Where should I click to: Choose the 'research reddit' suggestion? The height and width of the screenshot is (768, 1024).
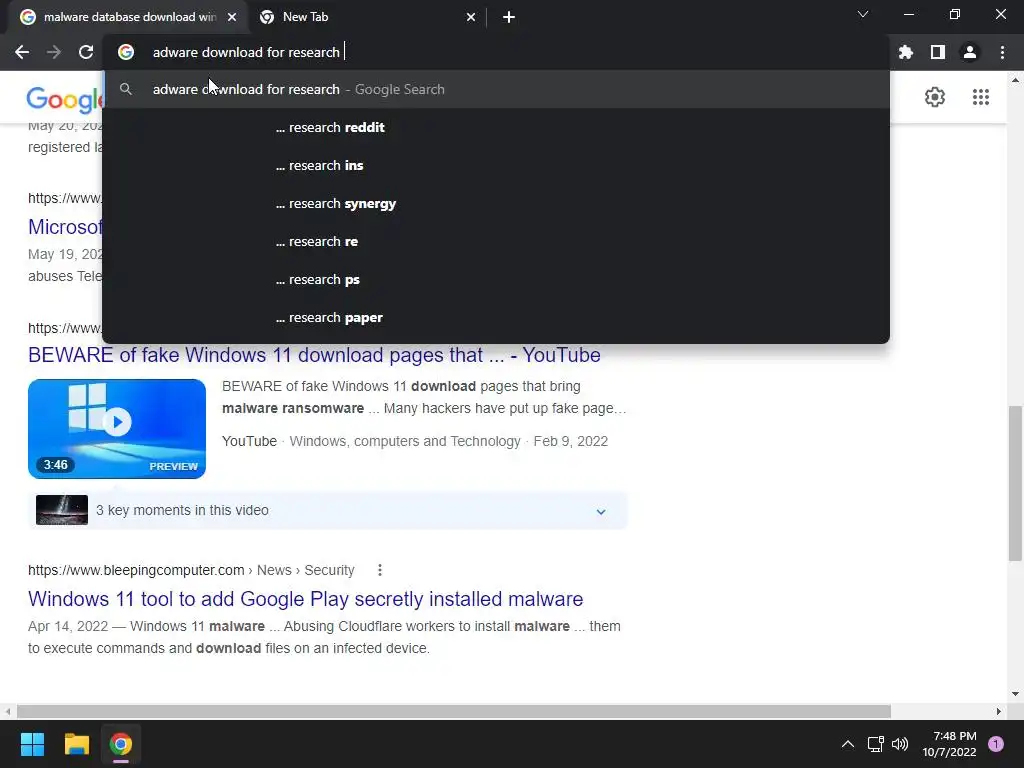point(496,127)
